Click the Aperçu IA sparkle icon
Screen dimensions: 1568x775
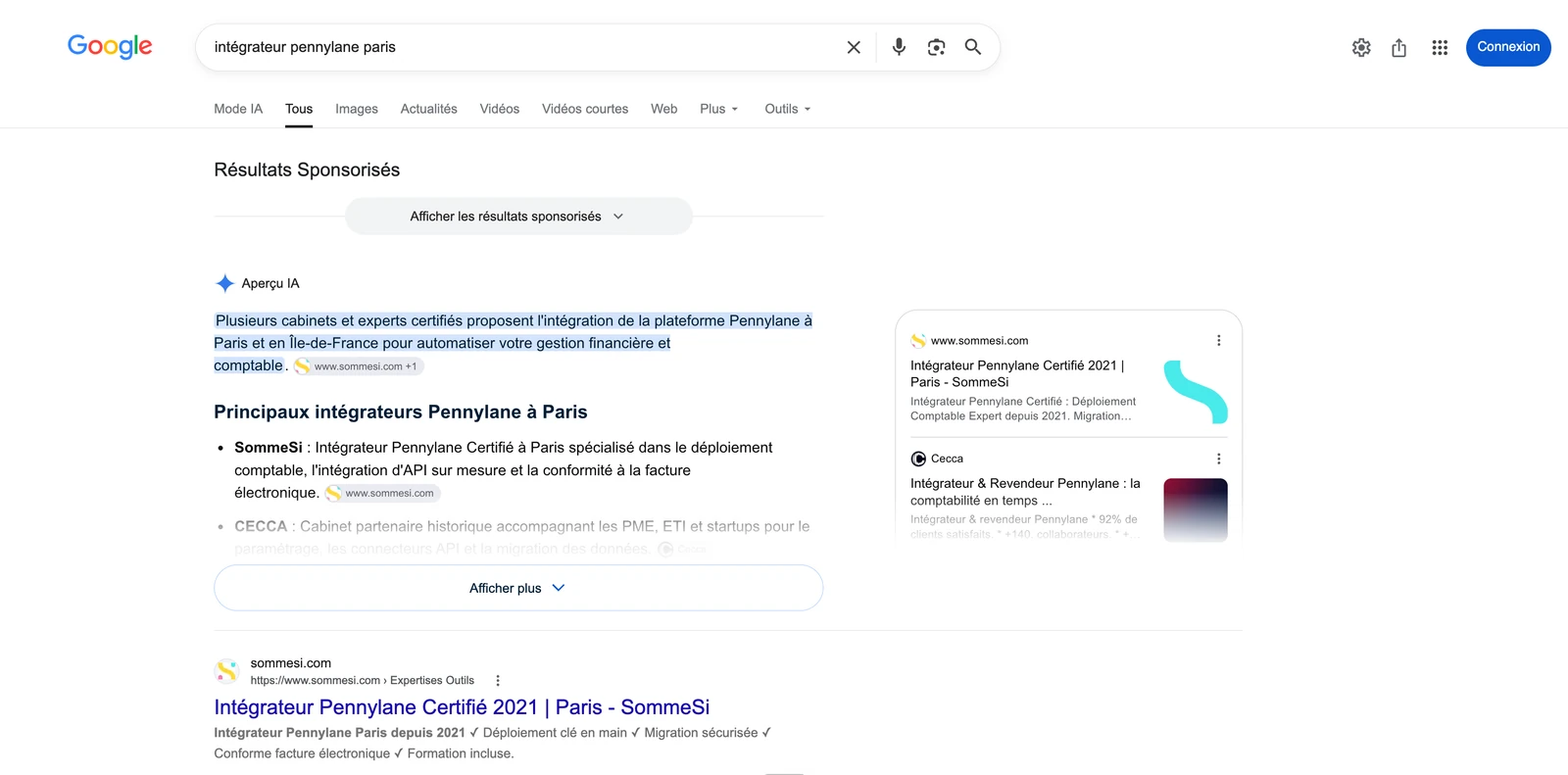[224, 283]
